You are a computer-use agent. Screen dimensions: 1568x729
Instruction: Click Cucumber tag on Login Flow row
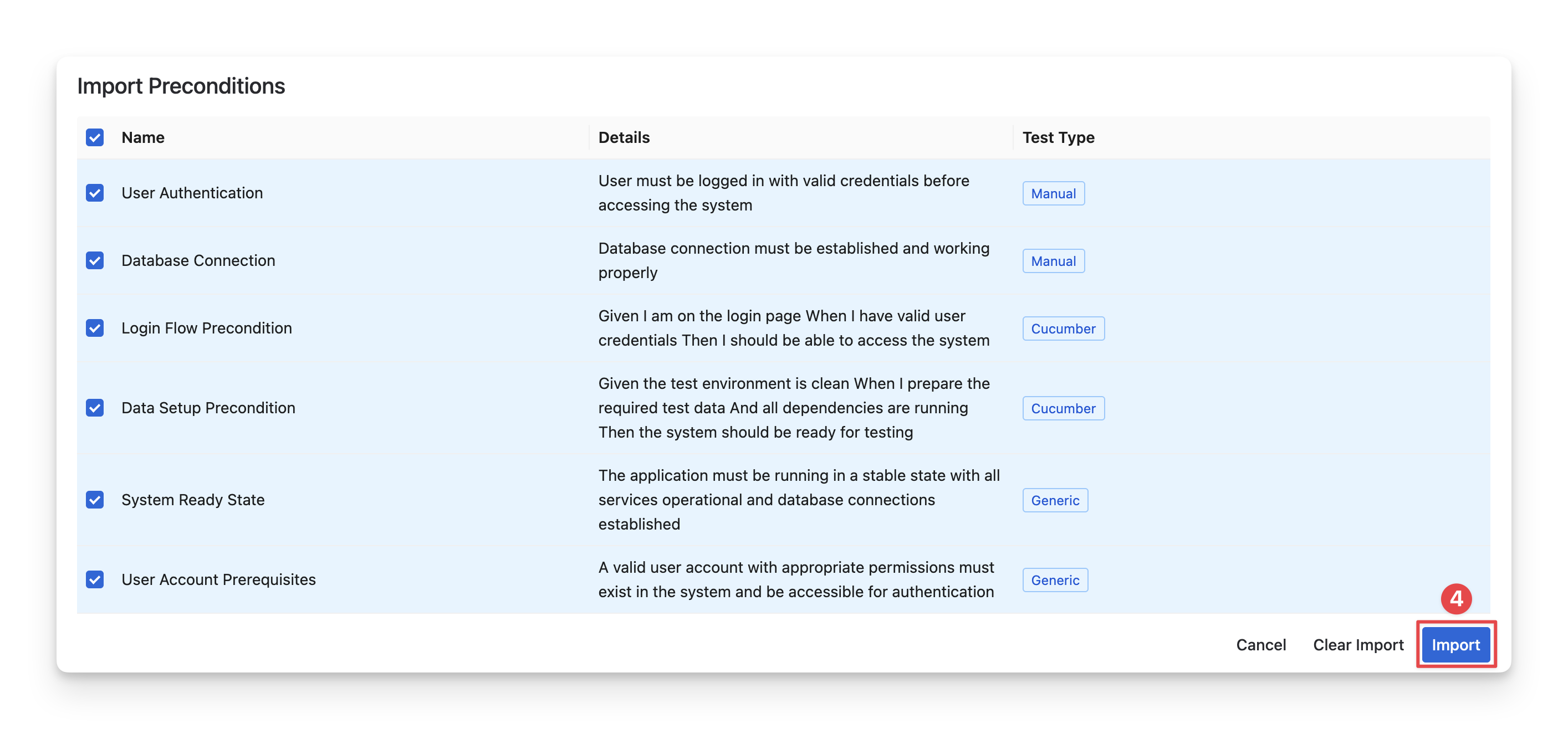1063,328
